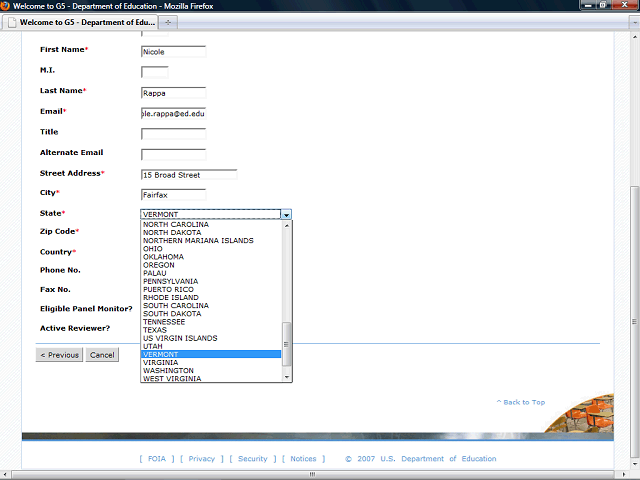Click horizontal scrollbar left arrow
The image size is (640, 480).
coord(4,474)
